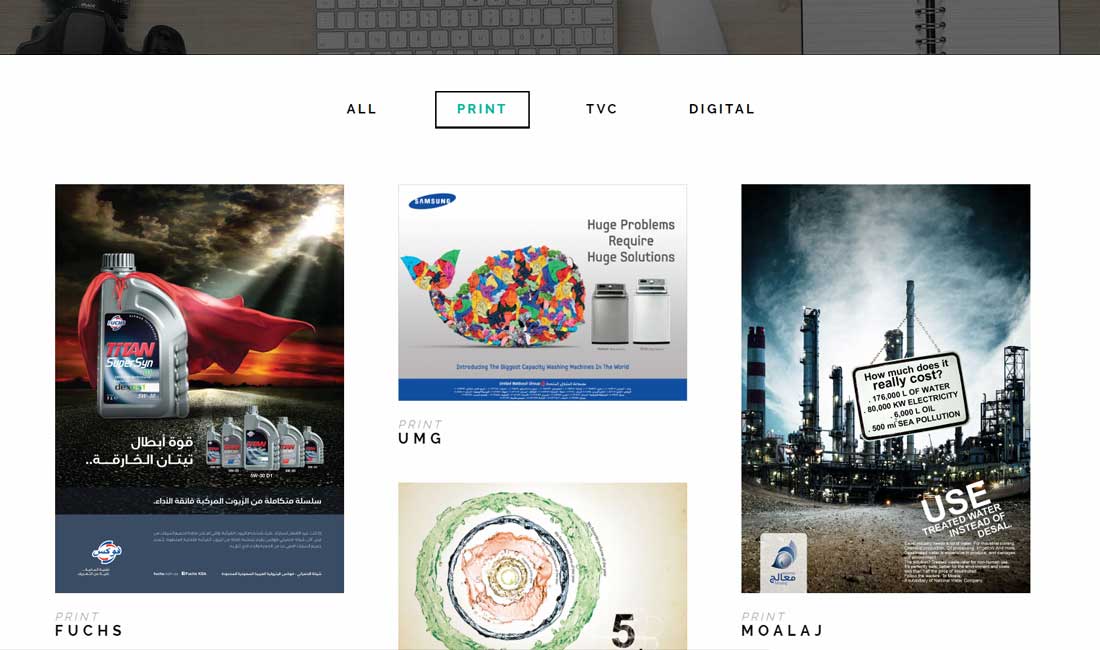Open the MOALAJ project title link
The height and width of the screenshot is (650, 1100).
[782, 630]
